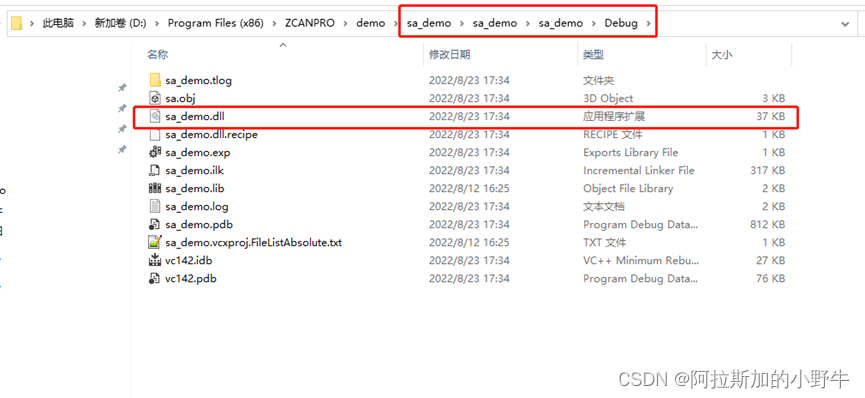Navigate to ZCANPRO breadcrumb folder
865x398 pixels.
(x=309, y=23)
